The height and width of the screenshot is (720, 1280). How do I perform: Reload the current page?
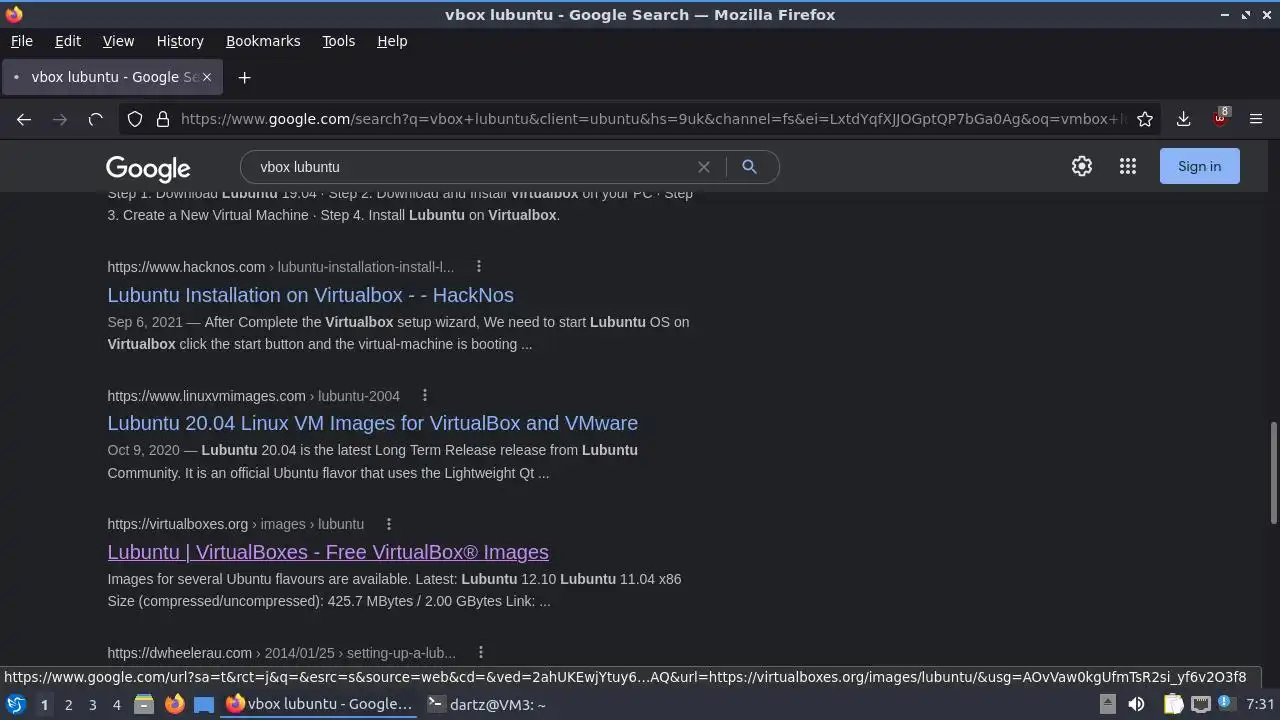96,119
